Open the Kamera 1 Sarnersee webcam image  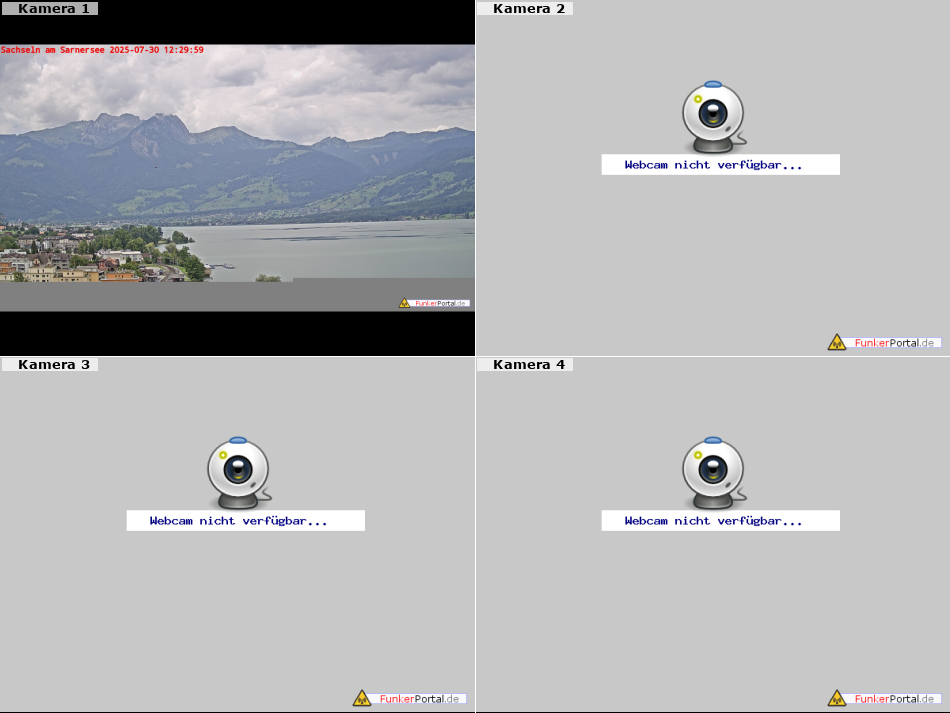click(238, 177)
